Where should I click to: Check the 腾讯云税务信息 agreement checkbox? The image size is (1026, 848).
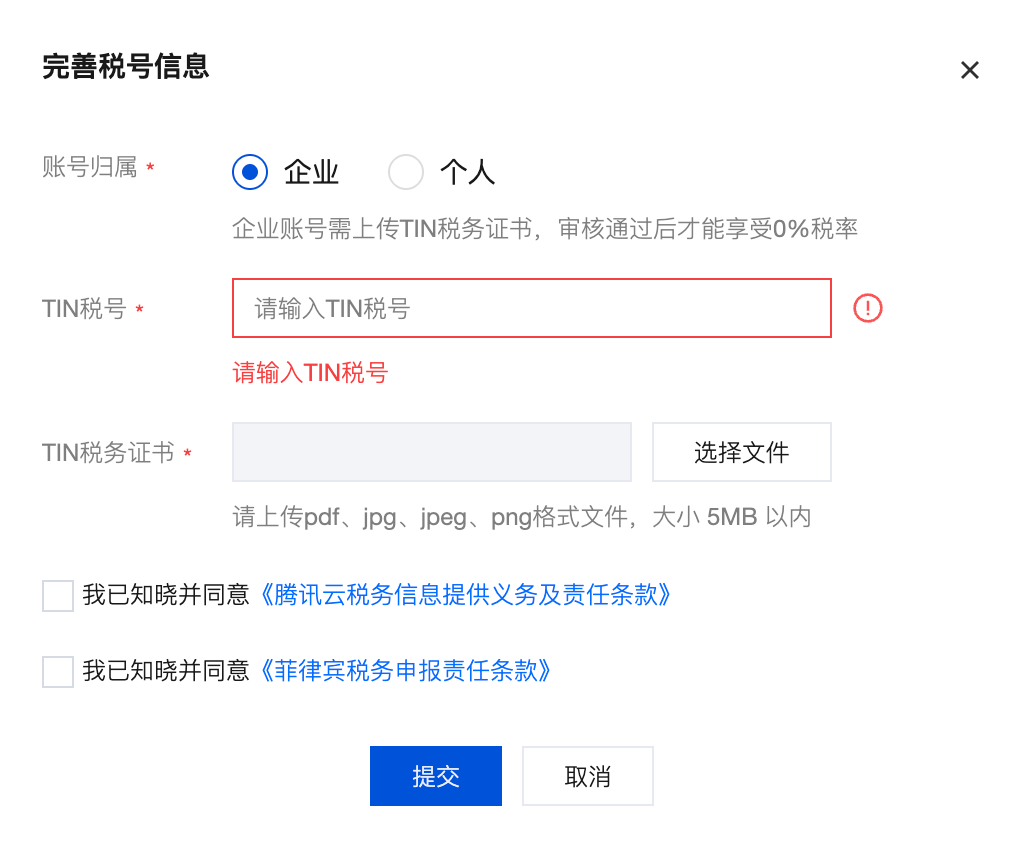58,596
